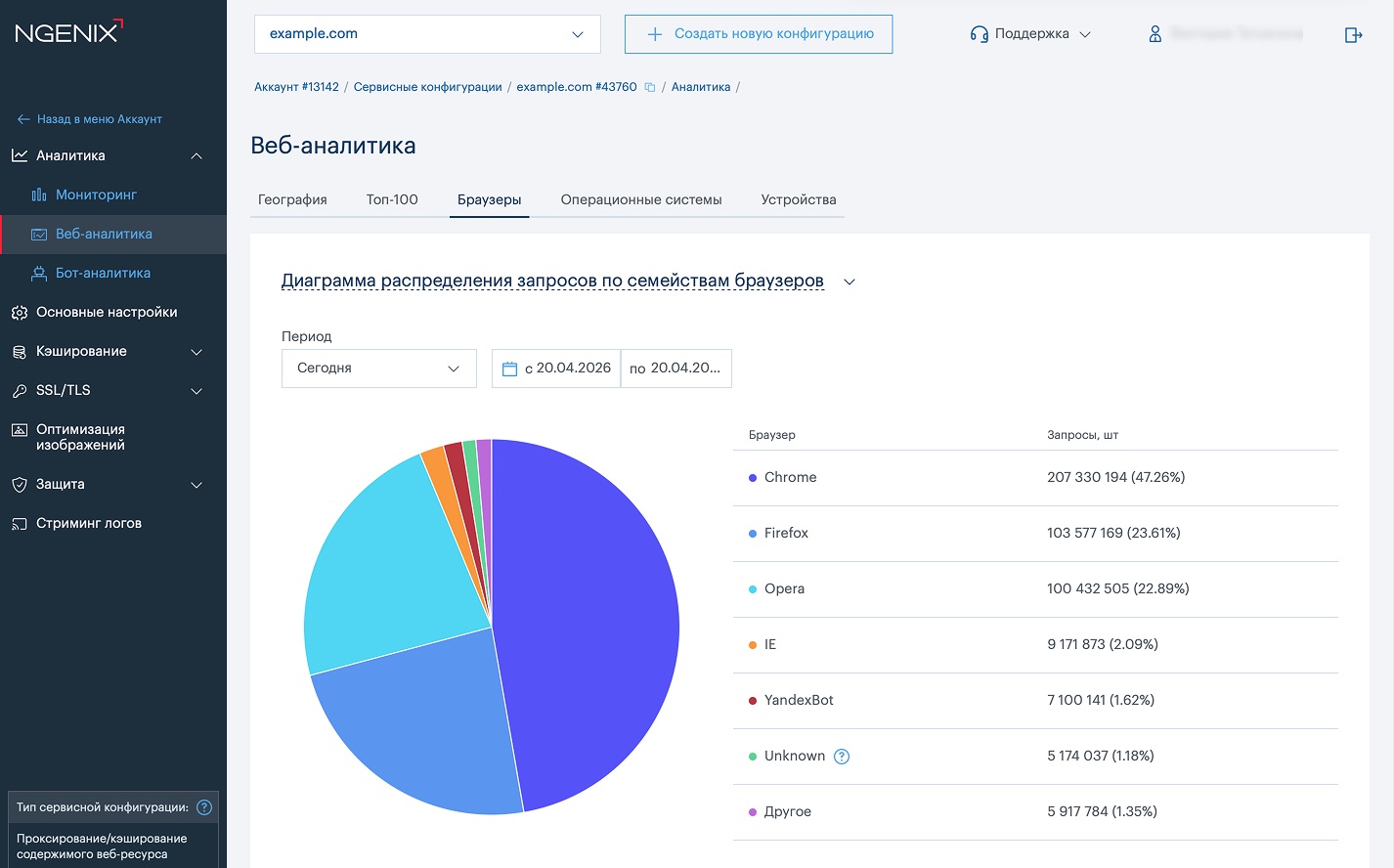Open Мониторинг in the sidebar
This screenshot has height=868, width=1394.
point(96,195)
